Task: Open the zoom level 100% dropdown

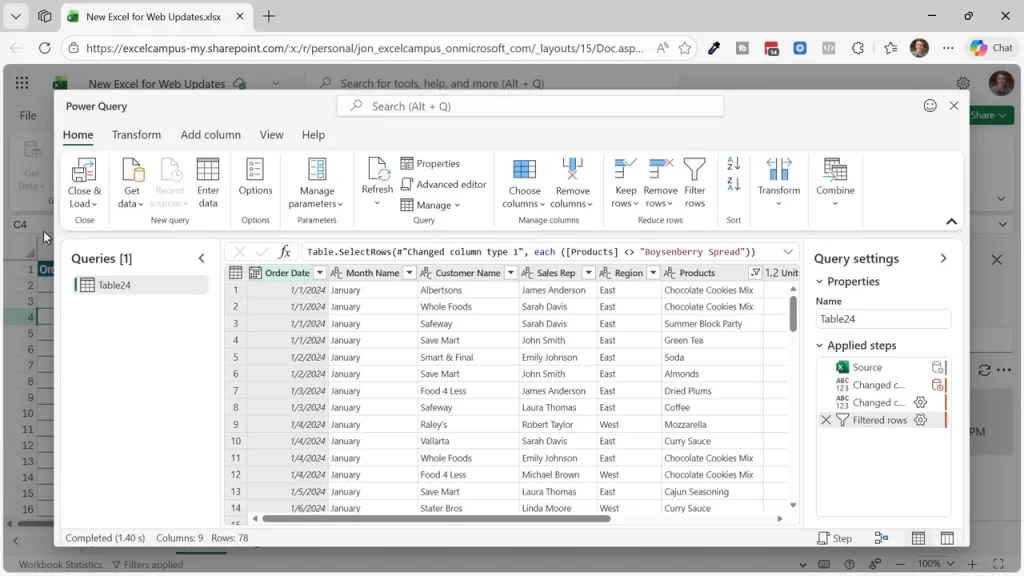Action: point(937,563)
